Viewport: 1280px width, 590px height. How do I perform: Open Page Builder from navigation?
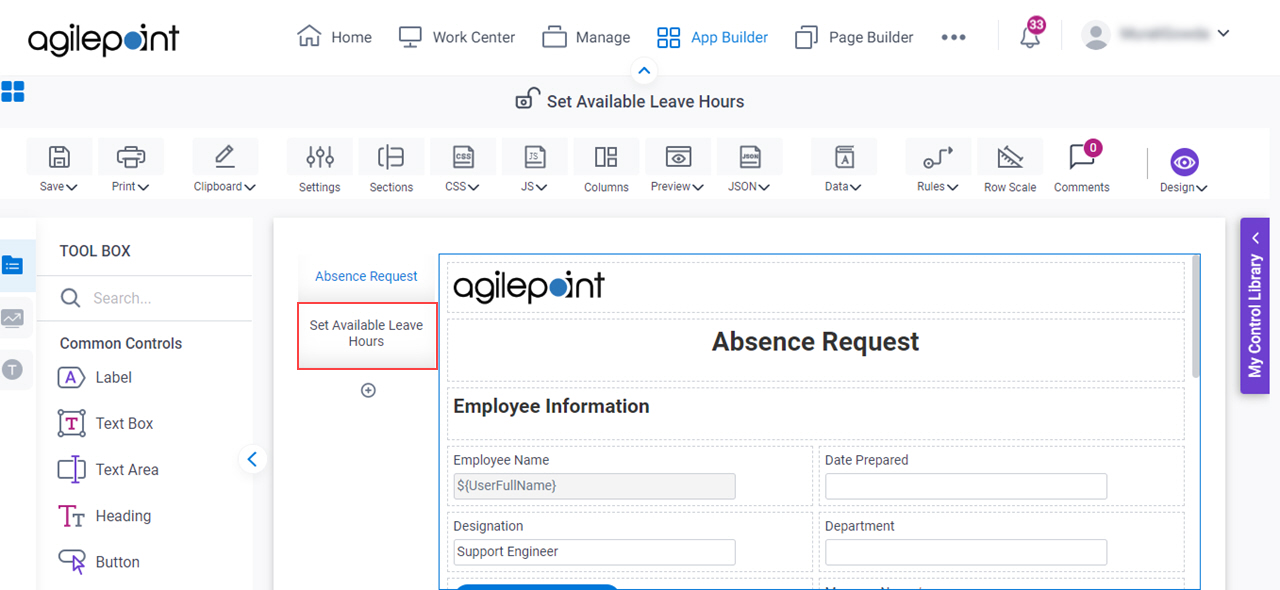tap(854, 37)
